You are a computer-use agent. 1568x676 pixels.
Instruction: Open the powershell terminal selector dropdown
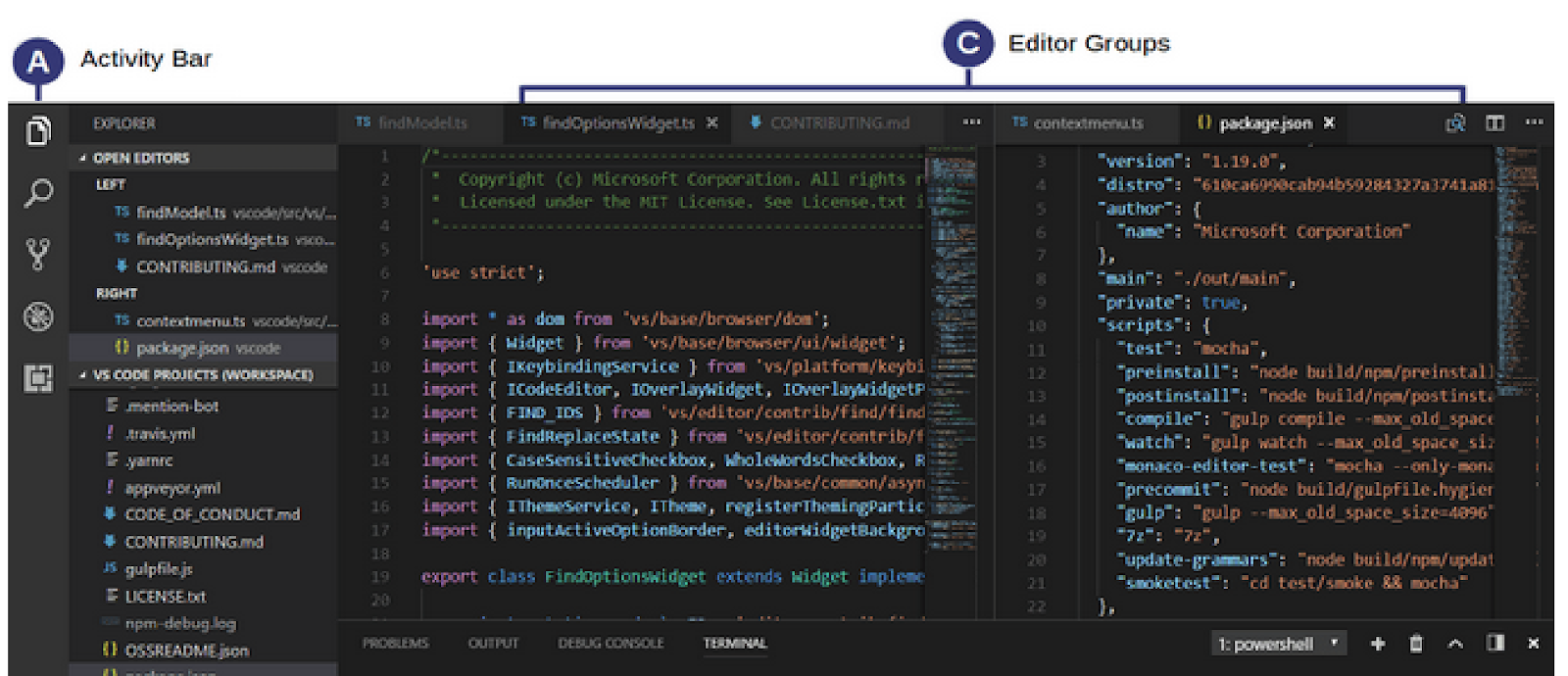(1277, 644)
